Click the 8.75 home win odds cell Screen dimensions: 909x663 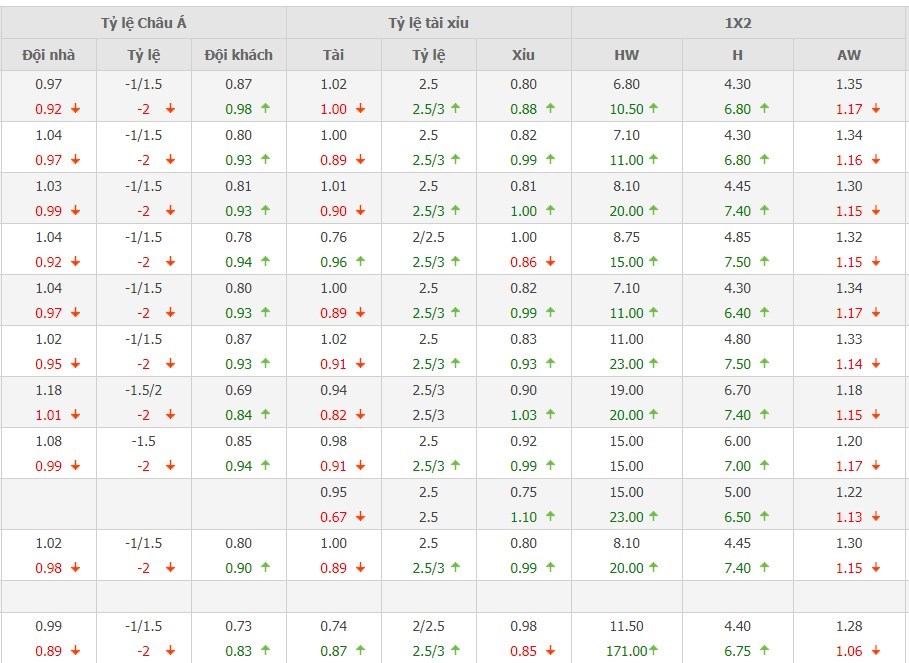click(x=627, y=237)
